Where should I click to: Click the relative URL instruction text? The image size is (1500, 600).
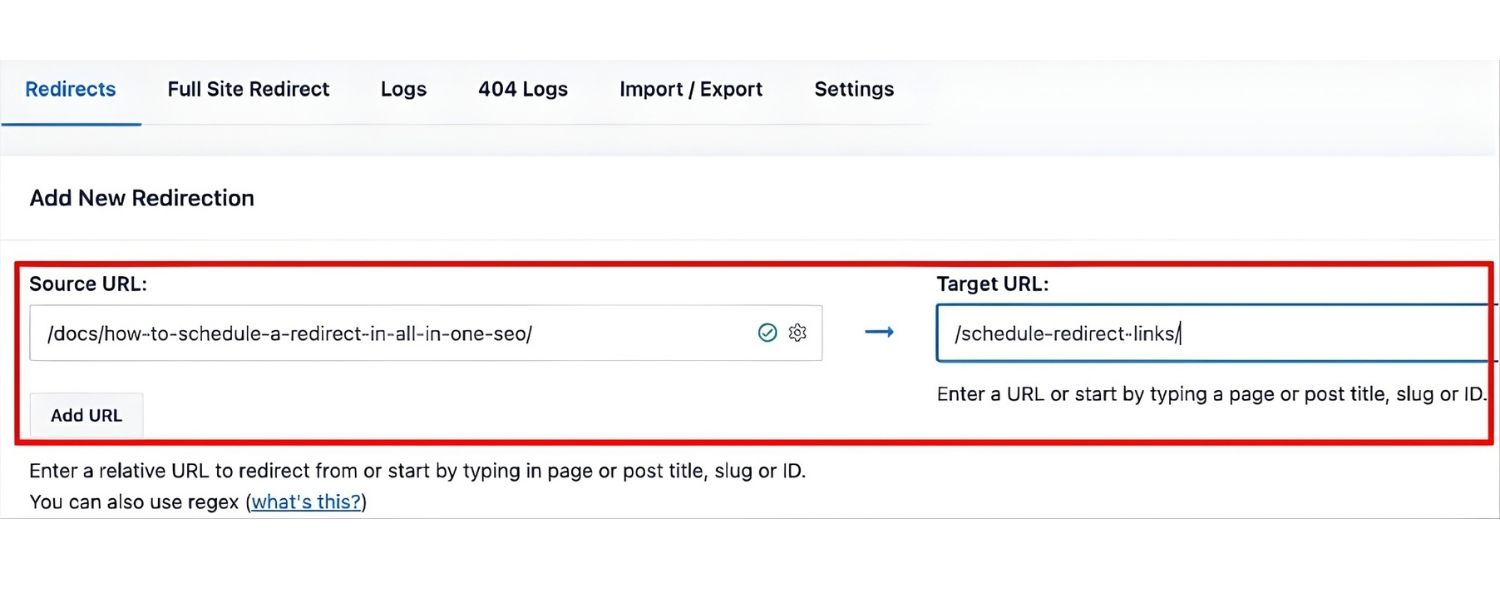(417, 470)
